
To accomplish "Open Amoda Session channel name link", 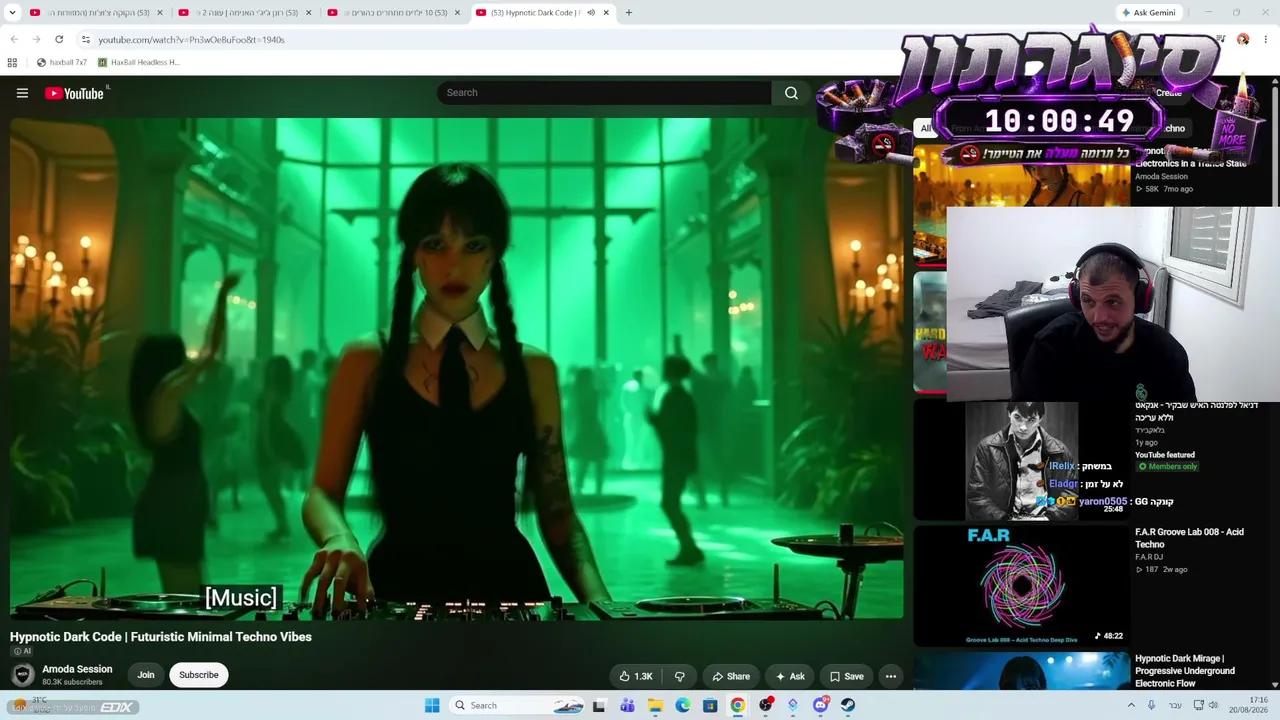I will pyautogui.click(x=77, y=669).
